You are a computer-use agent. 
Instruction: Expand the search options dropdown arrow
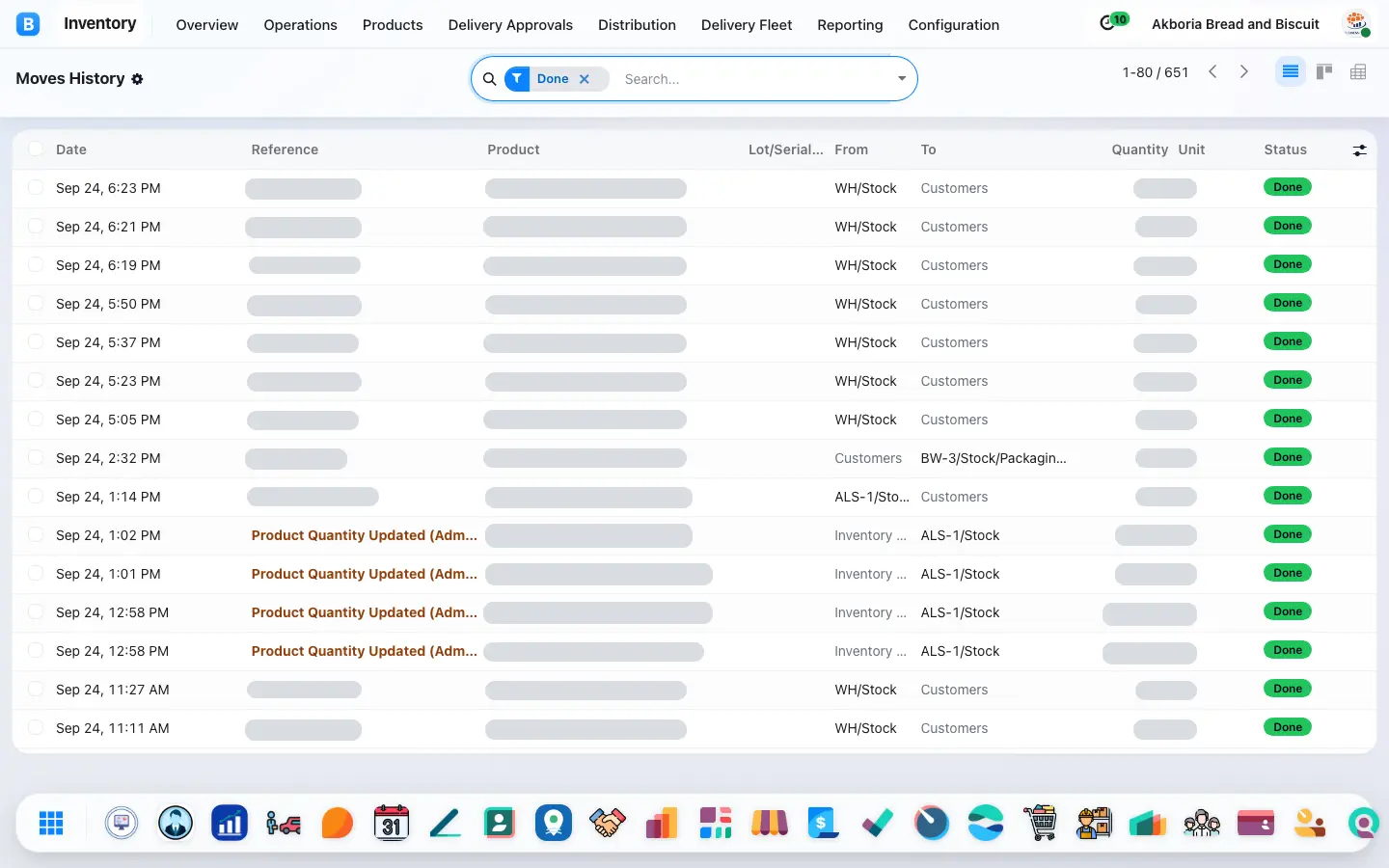pyautogui.click(x=902, y=79)
